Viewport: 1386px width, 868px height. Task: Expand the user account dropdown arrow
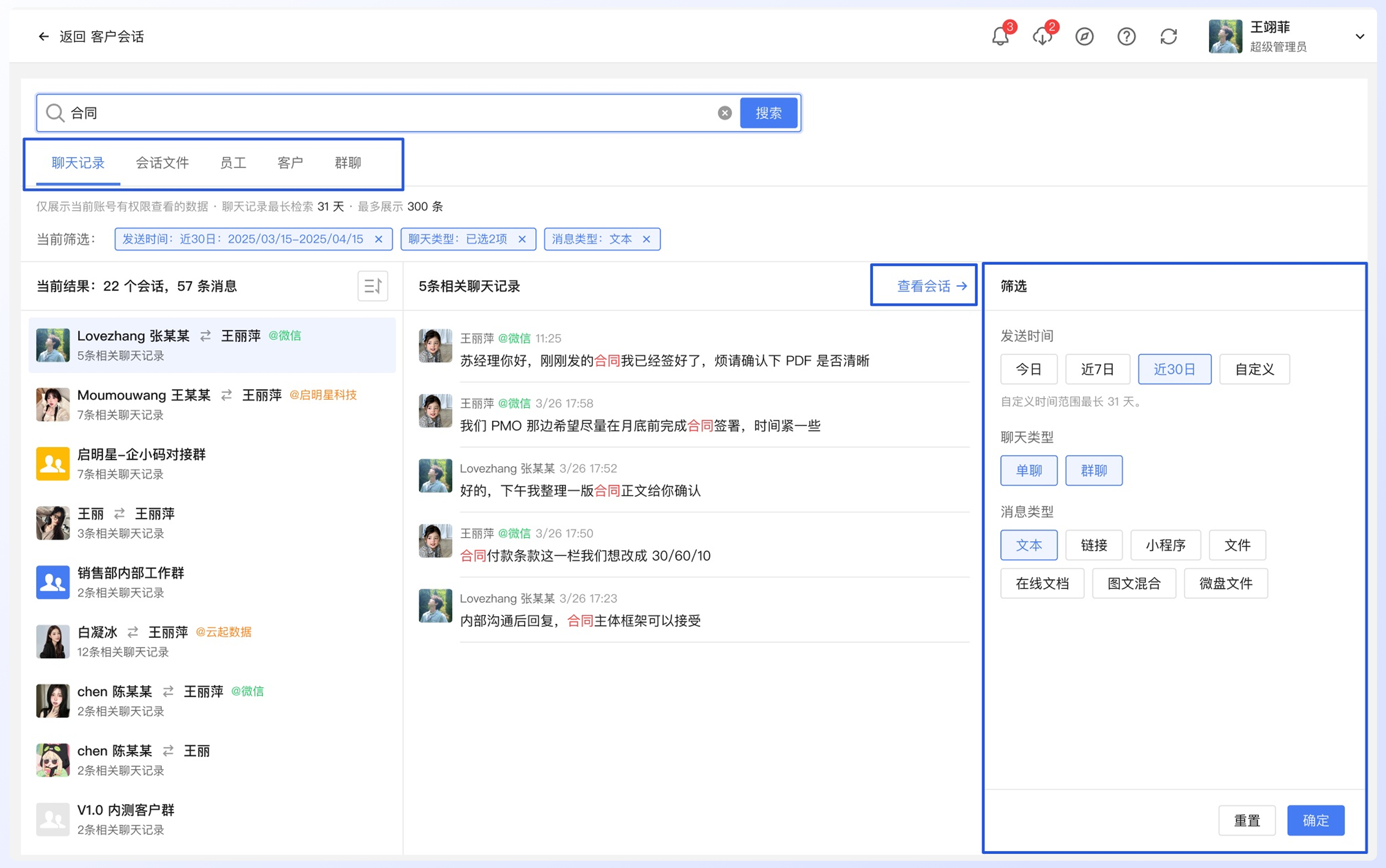1360,37
